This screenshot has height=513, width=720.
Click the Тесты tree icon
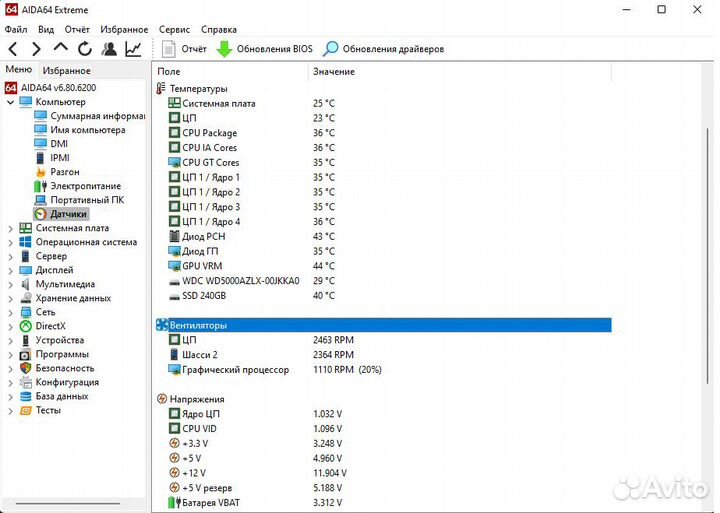26,411
